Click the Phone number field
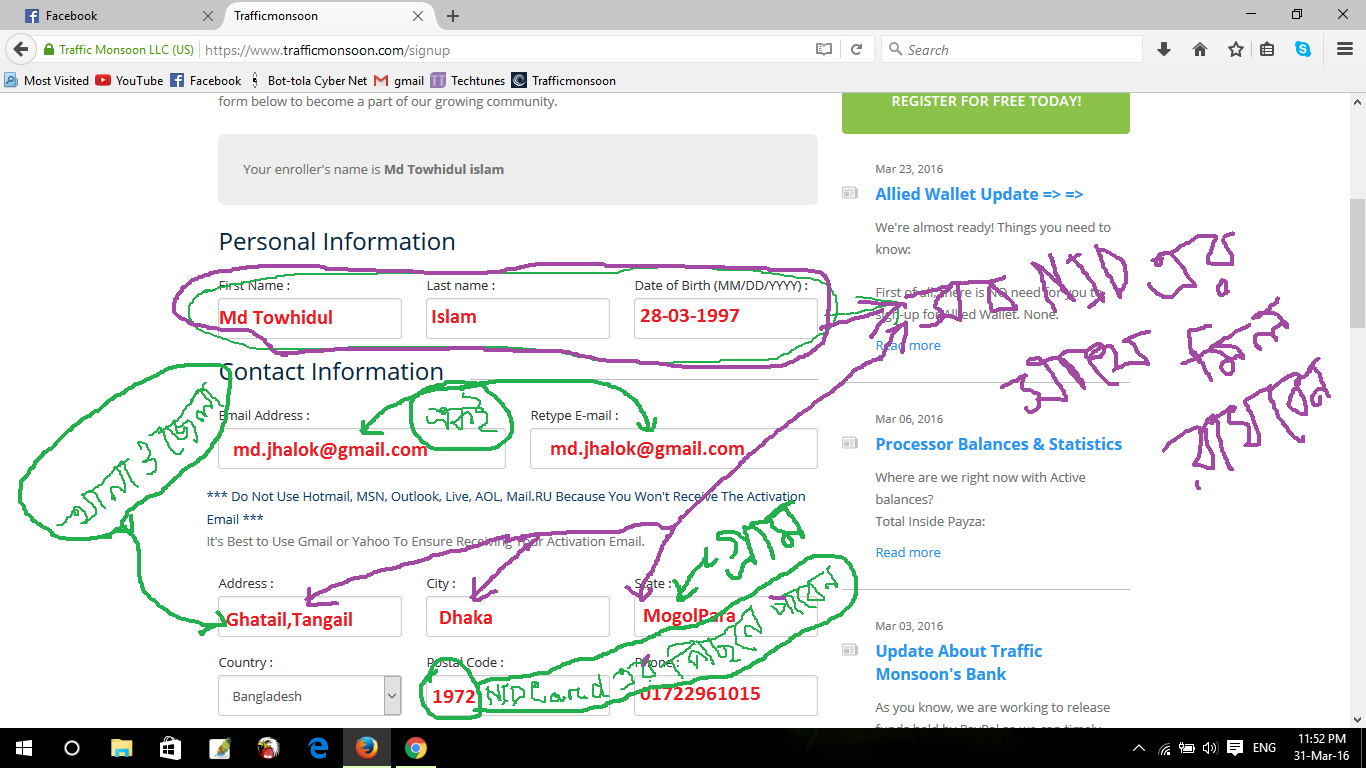The width and height of the screenshot is (1366, 768). click(726, 695)
